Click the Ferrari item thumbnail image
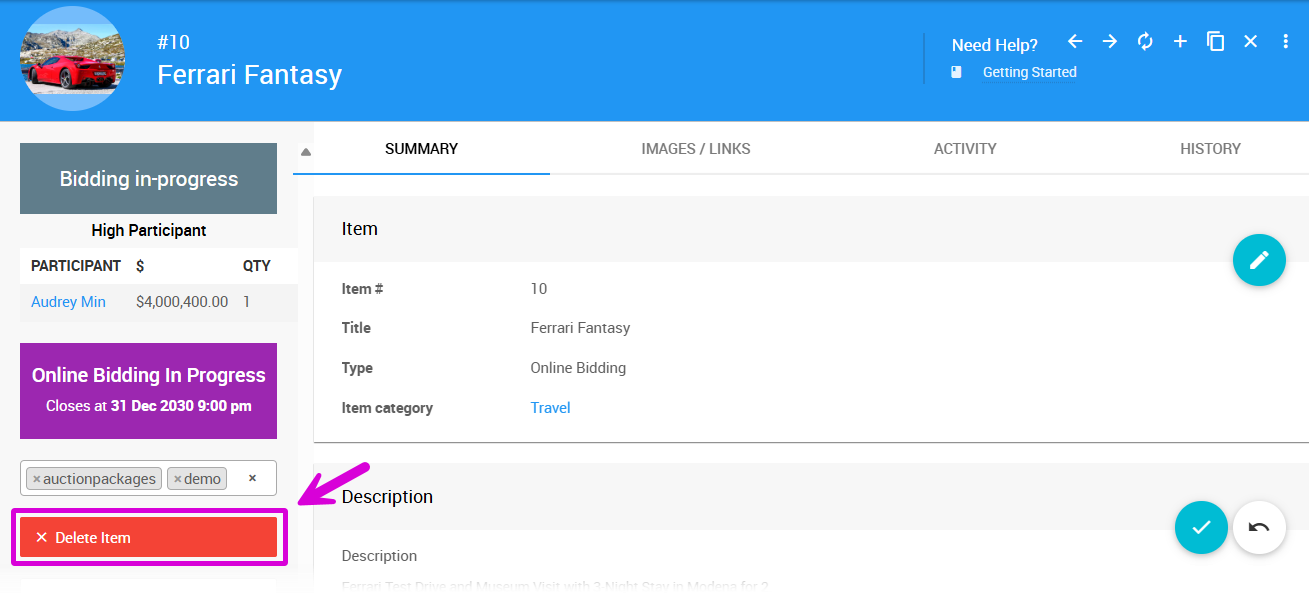The image size is (1309, 594). pos(72,58)
